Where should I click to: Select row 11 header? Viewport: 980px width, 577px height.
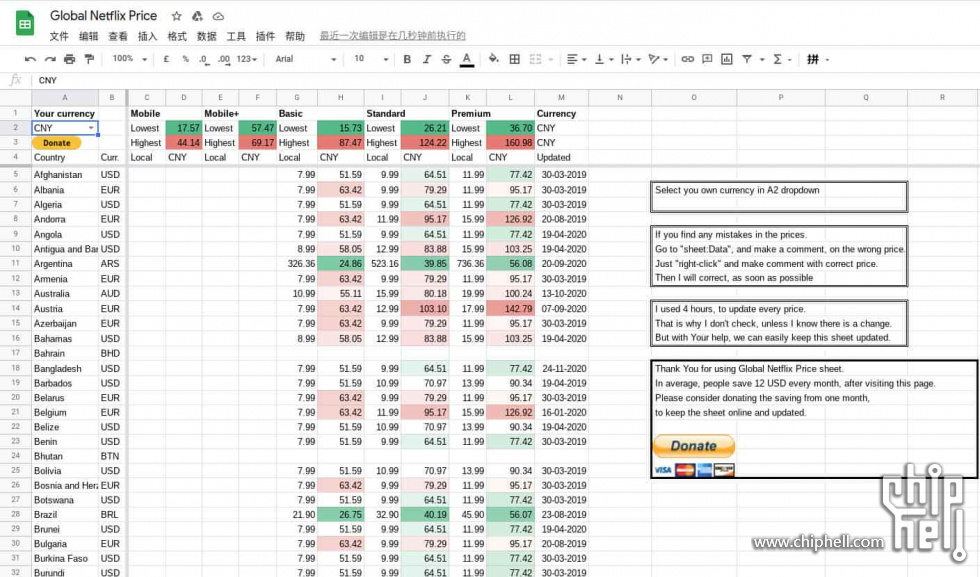[x=16, y=263]
